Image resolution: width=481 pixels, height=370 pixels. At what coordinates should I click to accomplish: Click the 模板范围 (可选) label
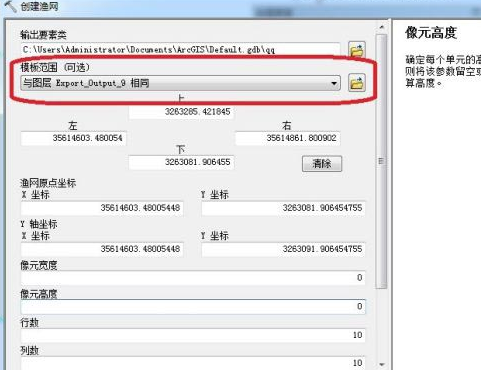[x=55, y=68]
